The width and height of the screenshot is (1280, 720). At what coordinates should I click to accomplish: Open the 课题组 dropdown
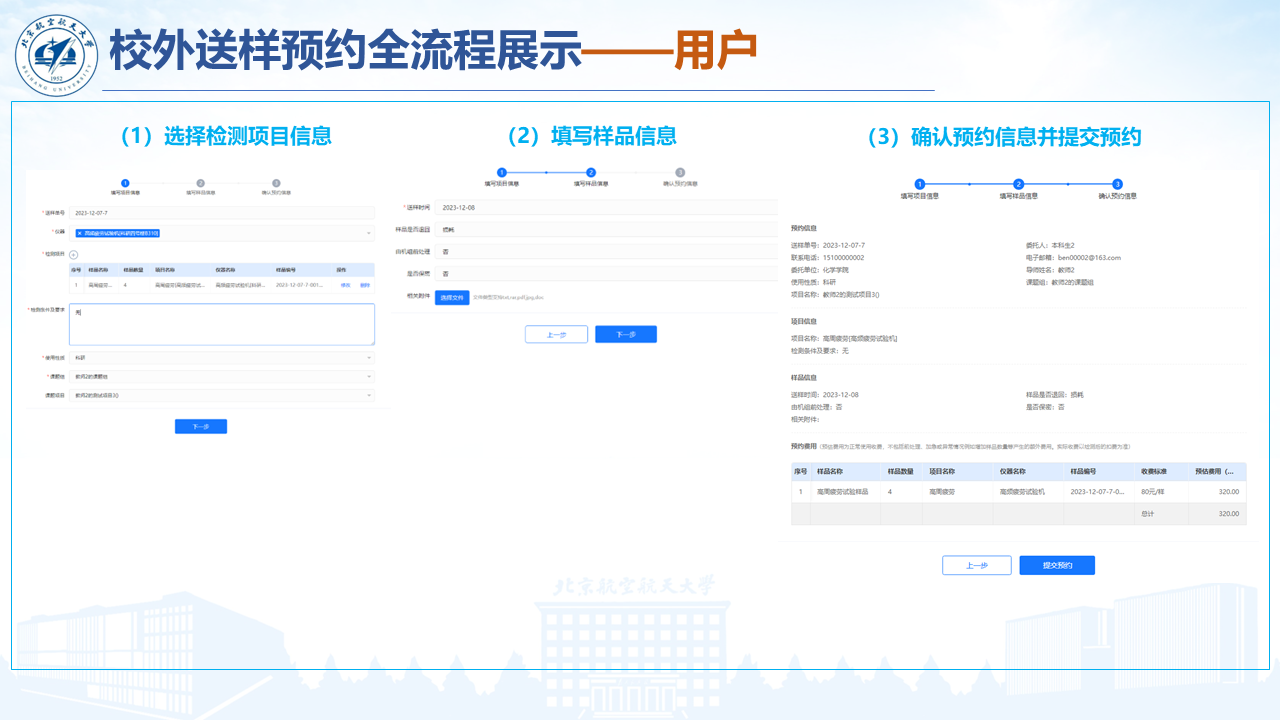pyautogui.click(x=220, y=376)
